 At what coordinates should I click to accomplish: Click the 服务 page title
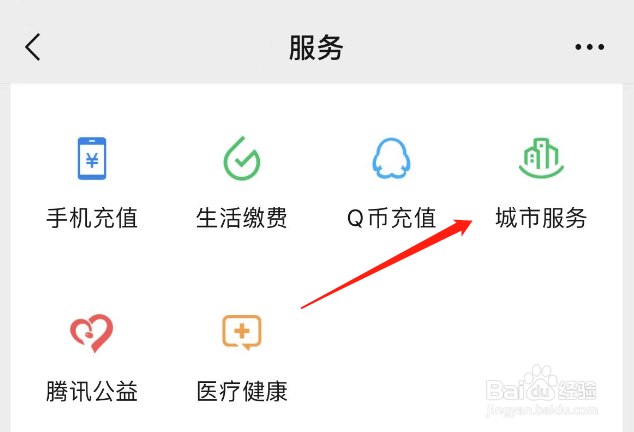316,47
